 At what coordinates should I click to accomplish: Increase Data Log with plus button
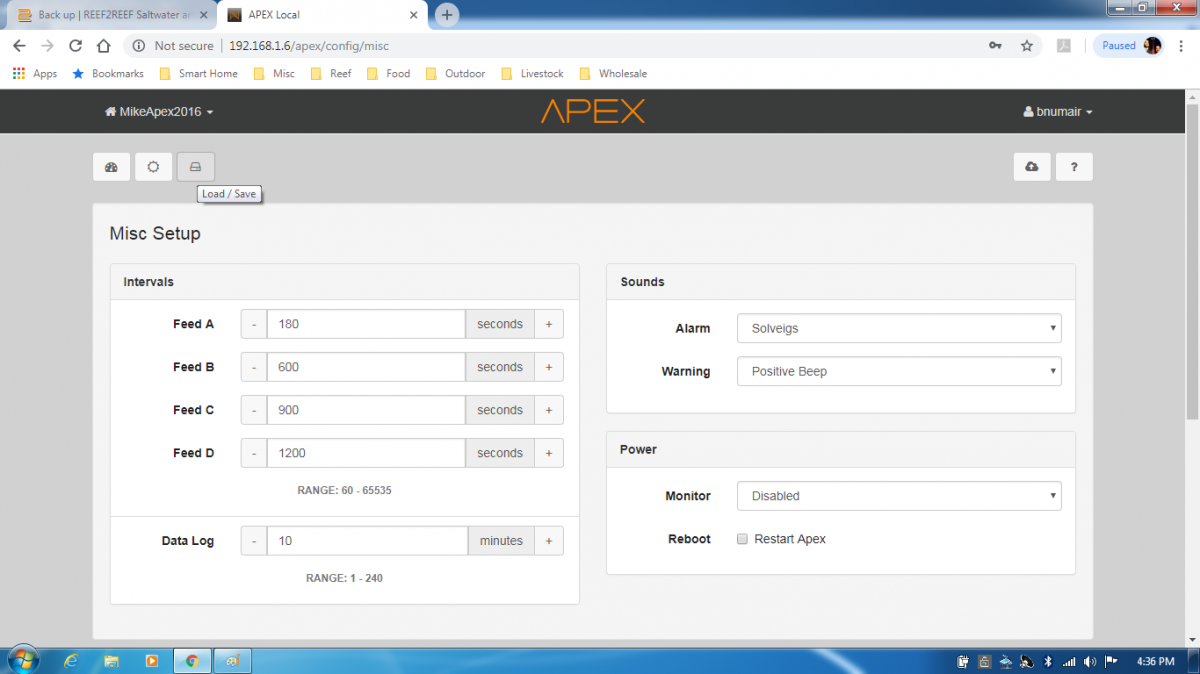tap(549, 541)
